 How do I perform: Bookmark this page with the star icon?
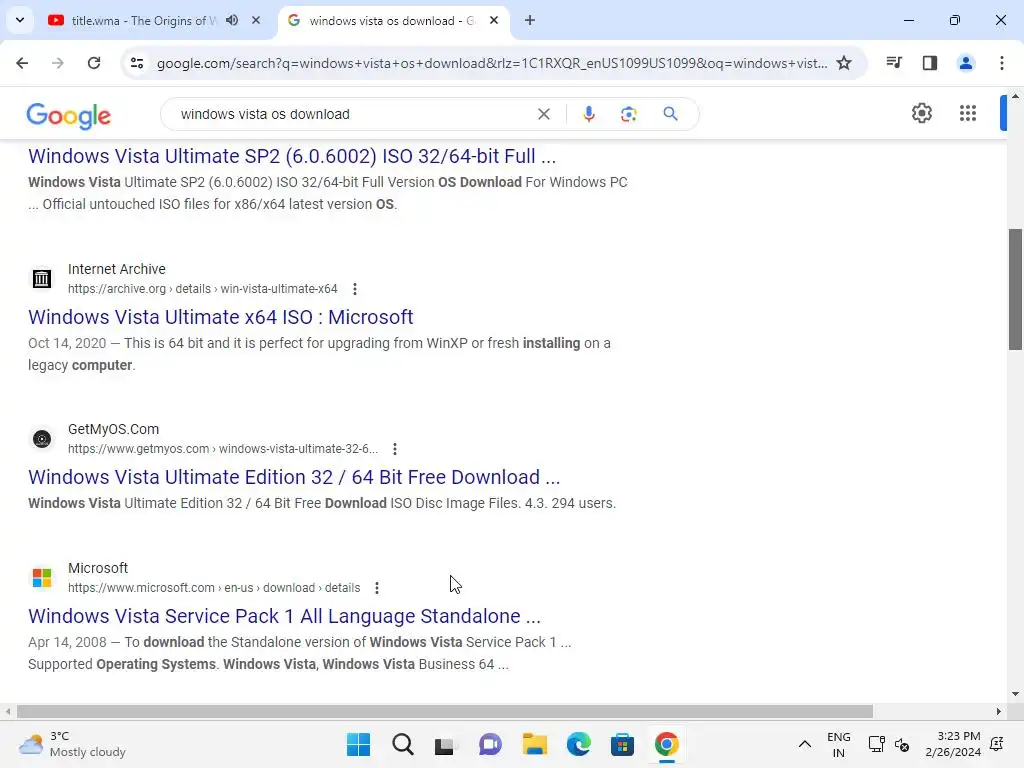pyautogui.click(x=844, y=63)
